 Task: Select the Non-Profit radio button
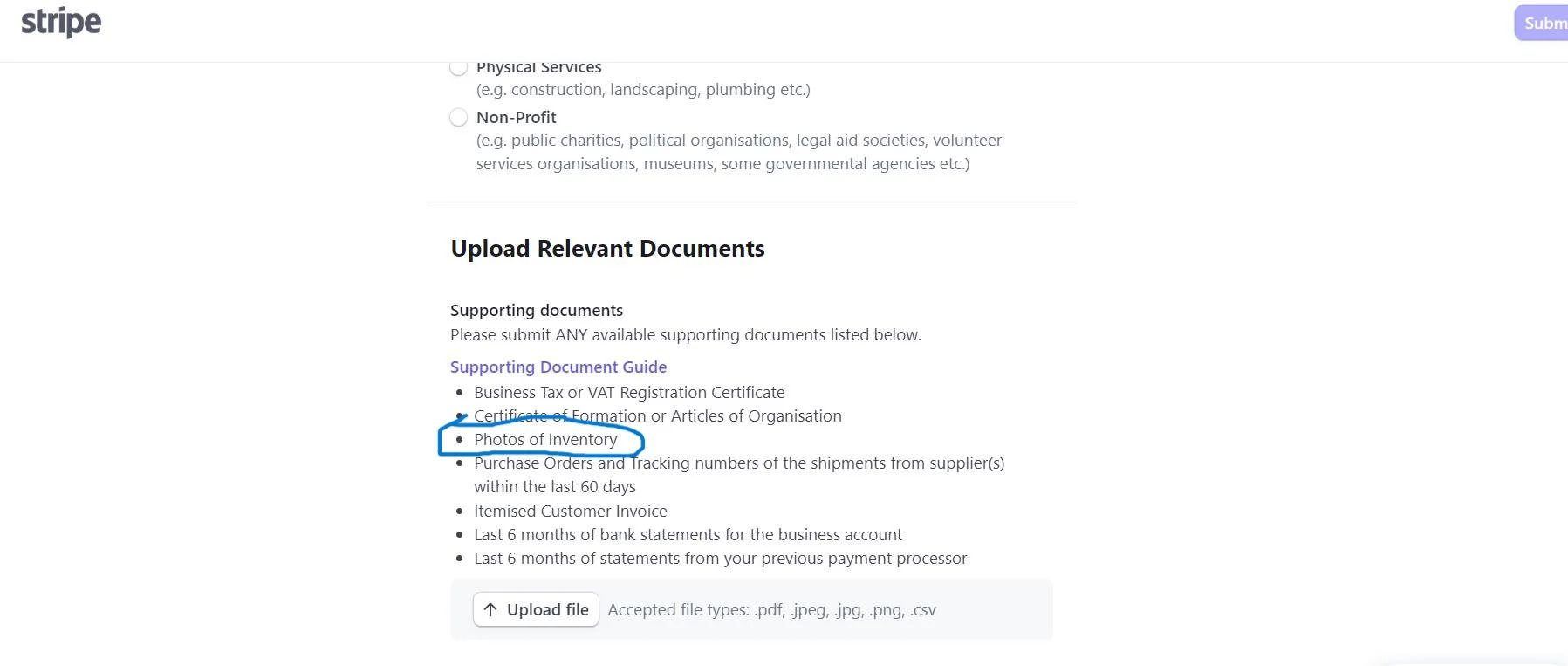click(x=458, y=117)
